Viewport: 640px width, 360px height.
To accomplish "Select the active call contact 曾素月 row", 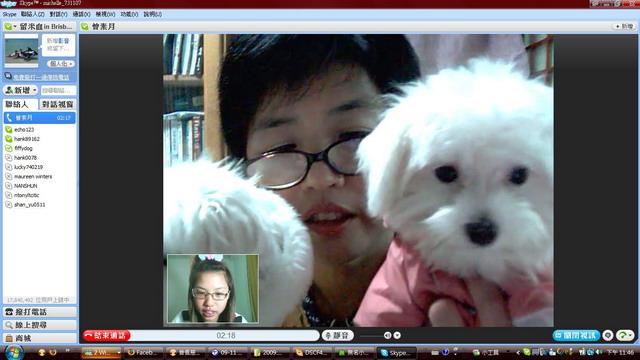I will 40,118.
